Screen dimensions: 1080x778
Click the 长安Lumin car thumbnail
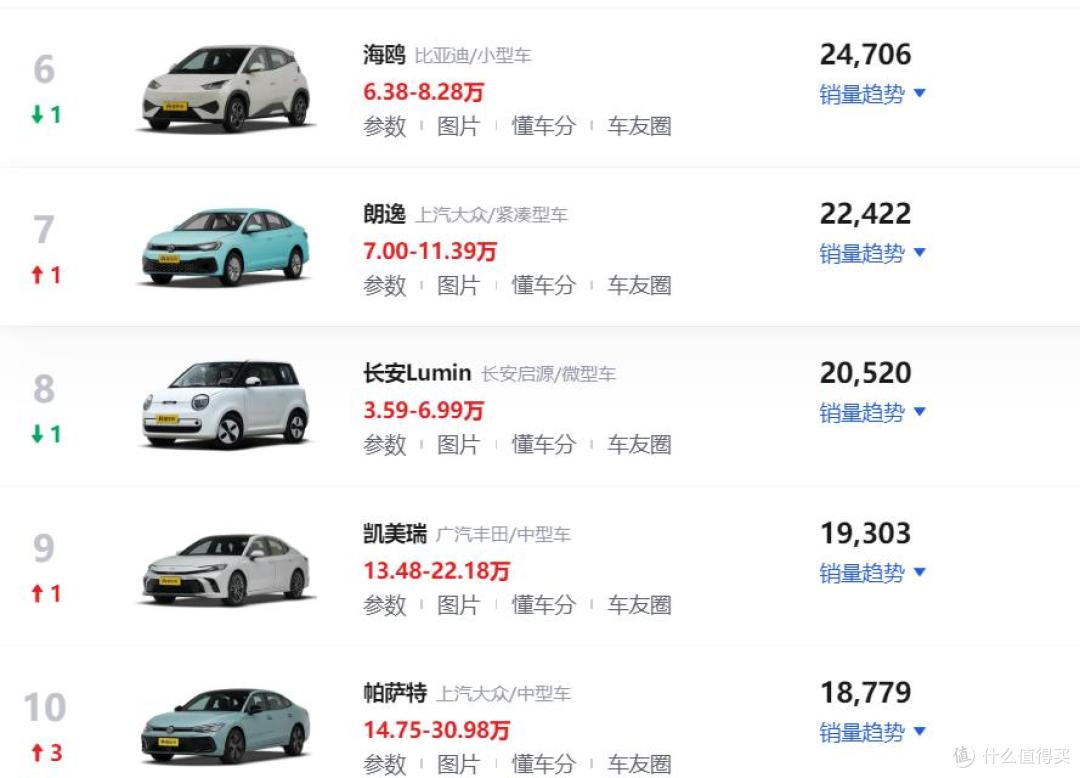[226, 404]
